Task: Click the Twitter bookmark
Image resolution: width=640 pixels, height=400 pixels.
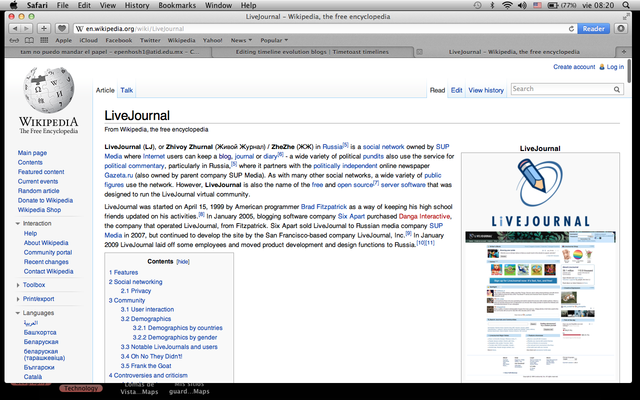Action: point(150,40)
